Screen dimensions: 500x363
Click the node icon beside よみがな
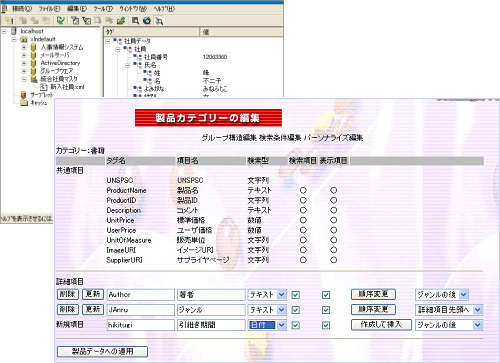[x=137, y=89]
